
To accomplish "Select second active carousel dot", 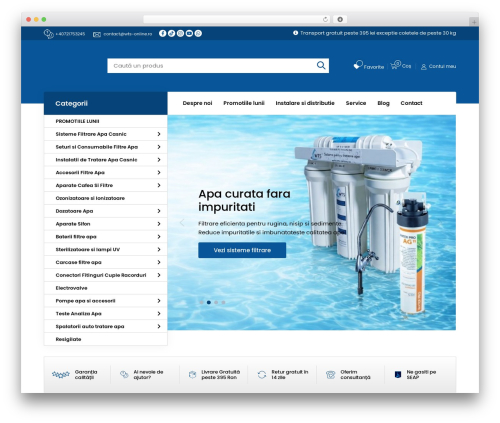I will tap(209, 302).
